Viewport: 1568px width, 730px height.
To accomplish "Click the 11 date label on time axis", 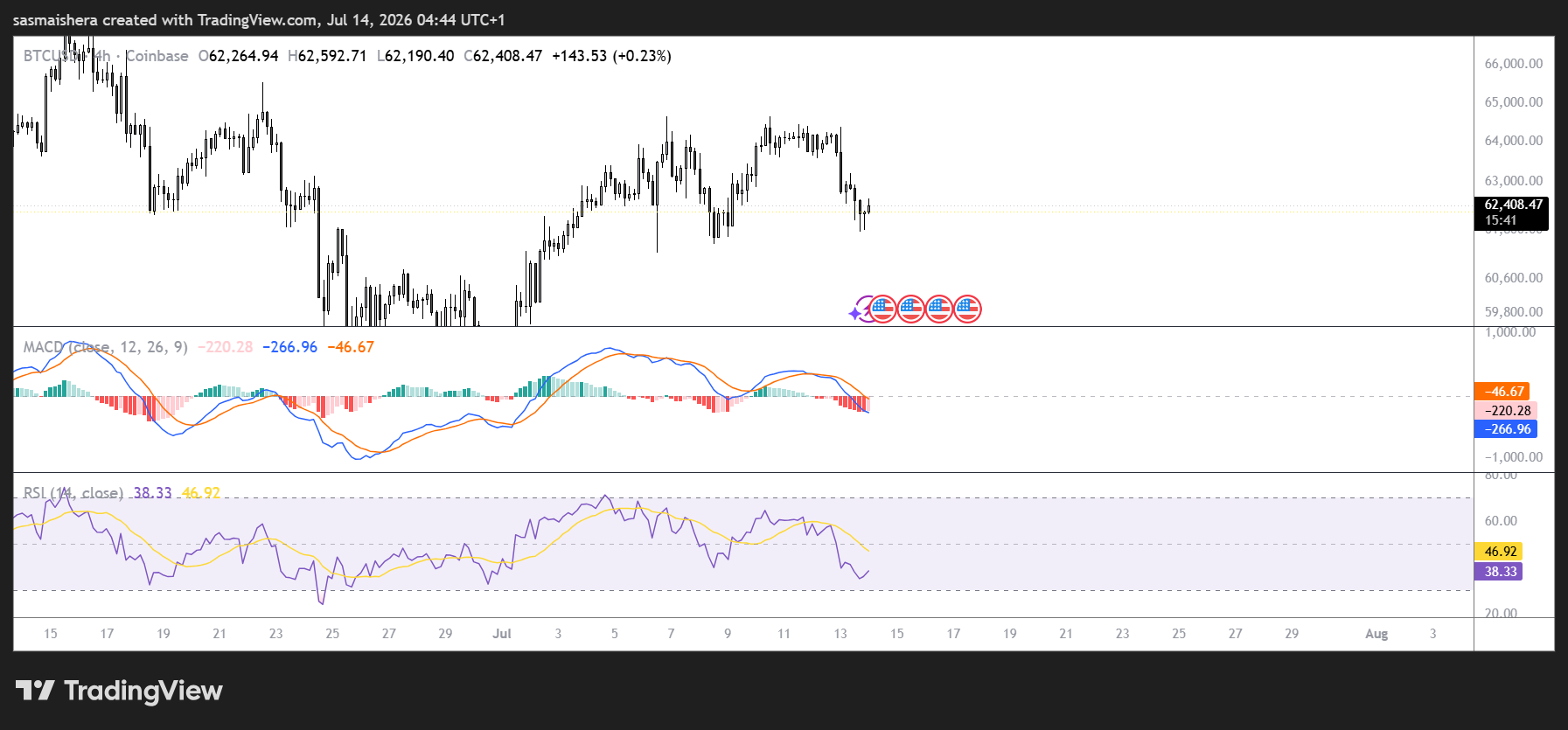I will pyautogui.click(x=784, y=634).
